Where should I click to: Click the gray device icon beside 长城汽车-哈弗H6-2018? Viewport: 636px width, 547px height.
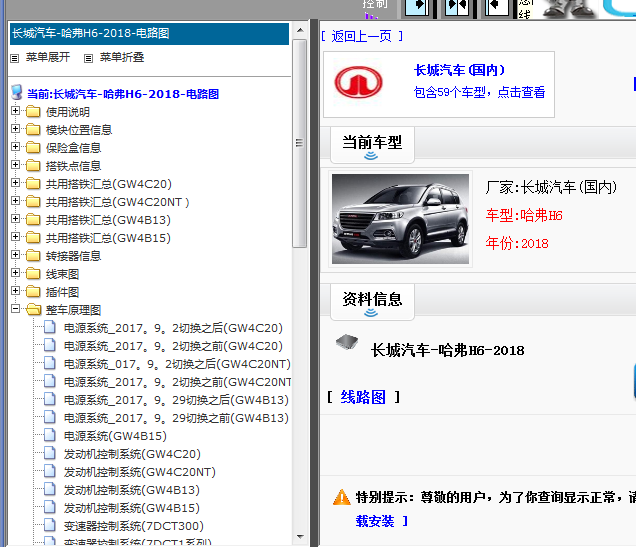coord(347,343)
